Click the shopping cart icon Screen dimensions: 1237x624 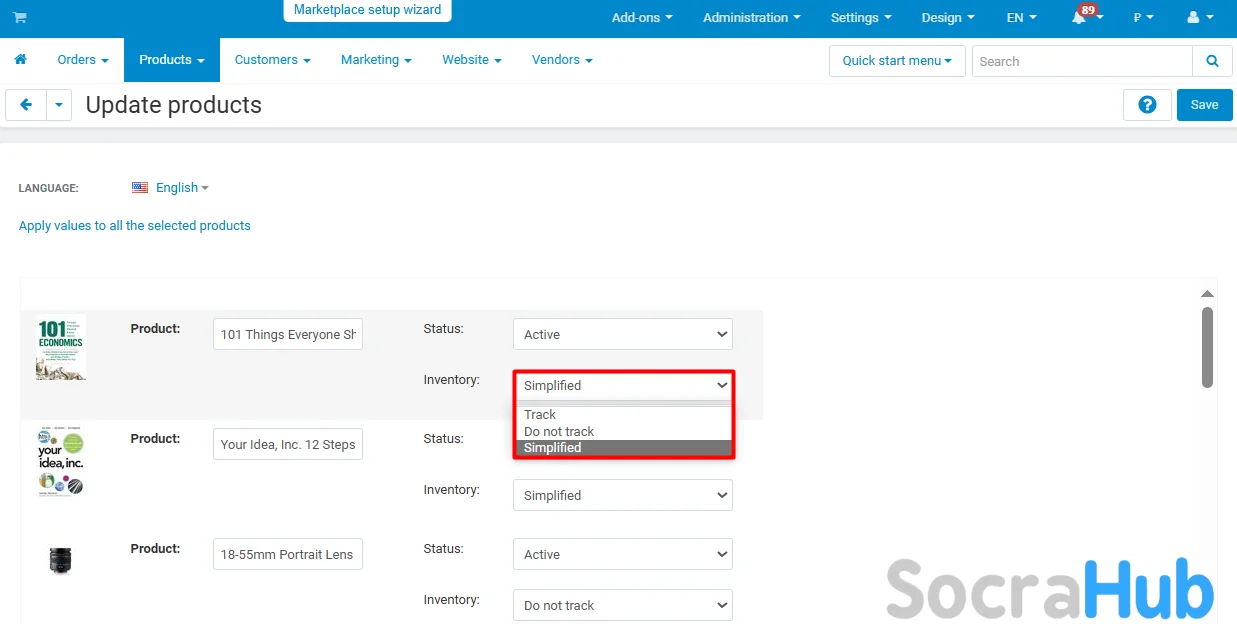pyautogui.click(x=20, y=18)
